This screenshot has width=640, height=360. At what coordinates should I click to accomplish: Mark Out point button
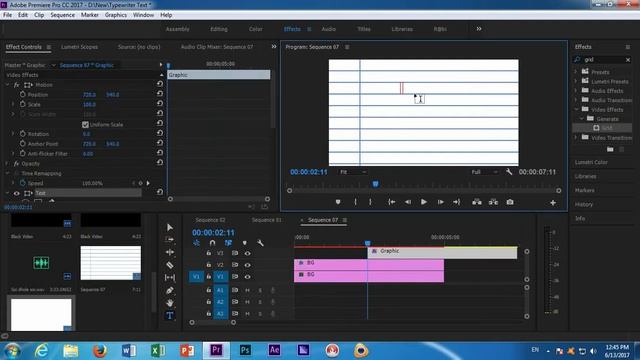(x=370, y=202)
